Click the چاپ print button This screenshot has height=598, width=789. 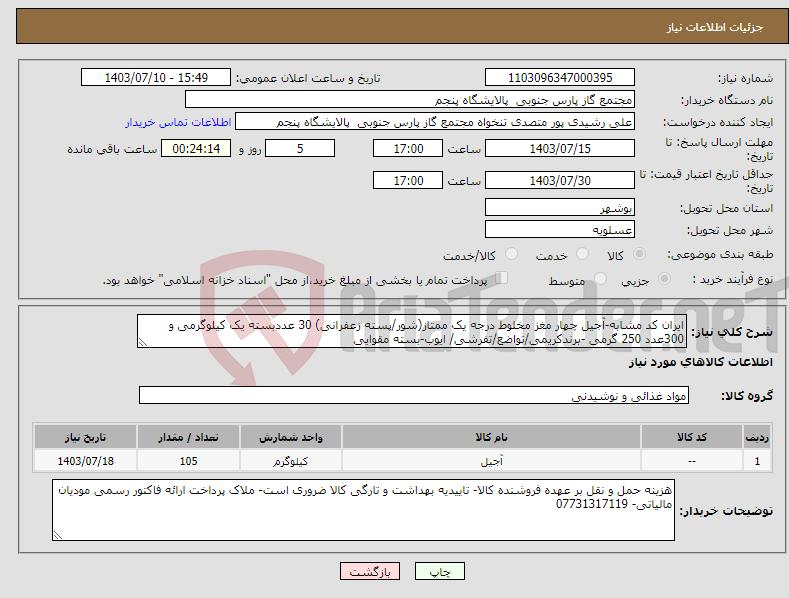(440, 572)
